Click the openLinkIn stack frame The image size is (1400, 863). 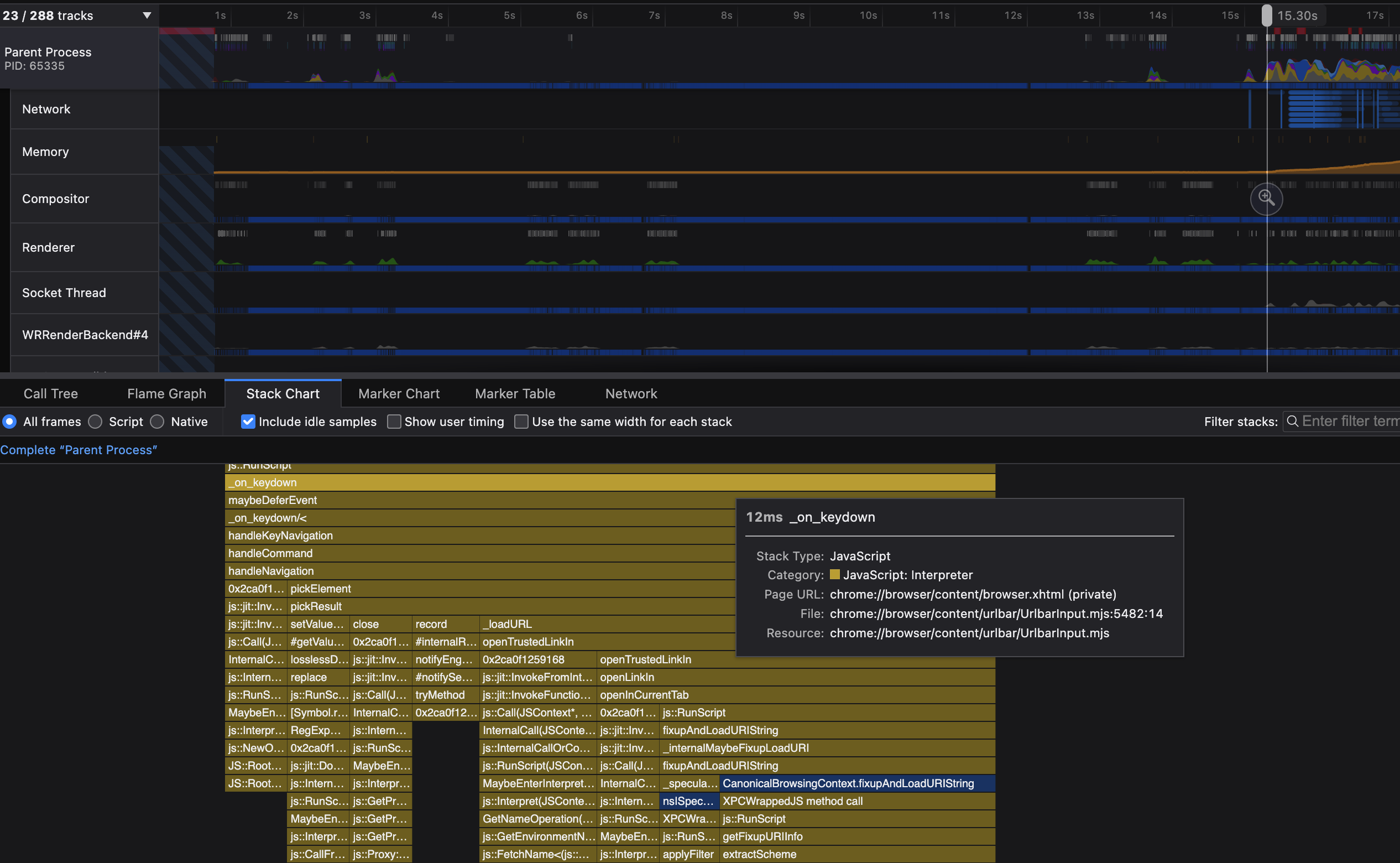[x=796, y=678]
